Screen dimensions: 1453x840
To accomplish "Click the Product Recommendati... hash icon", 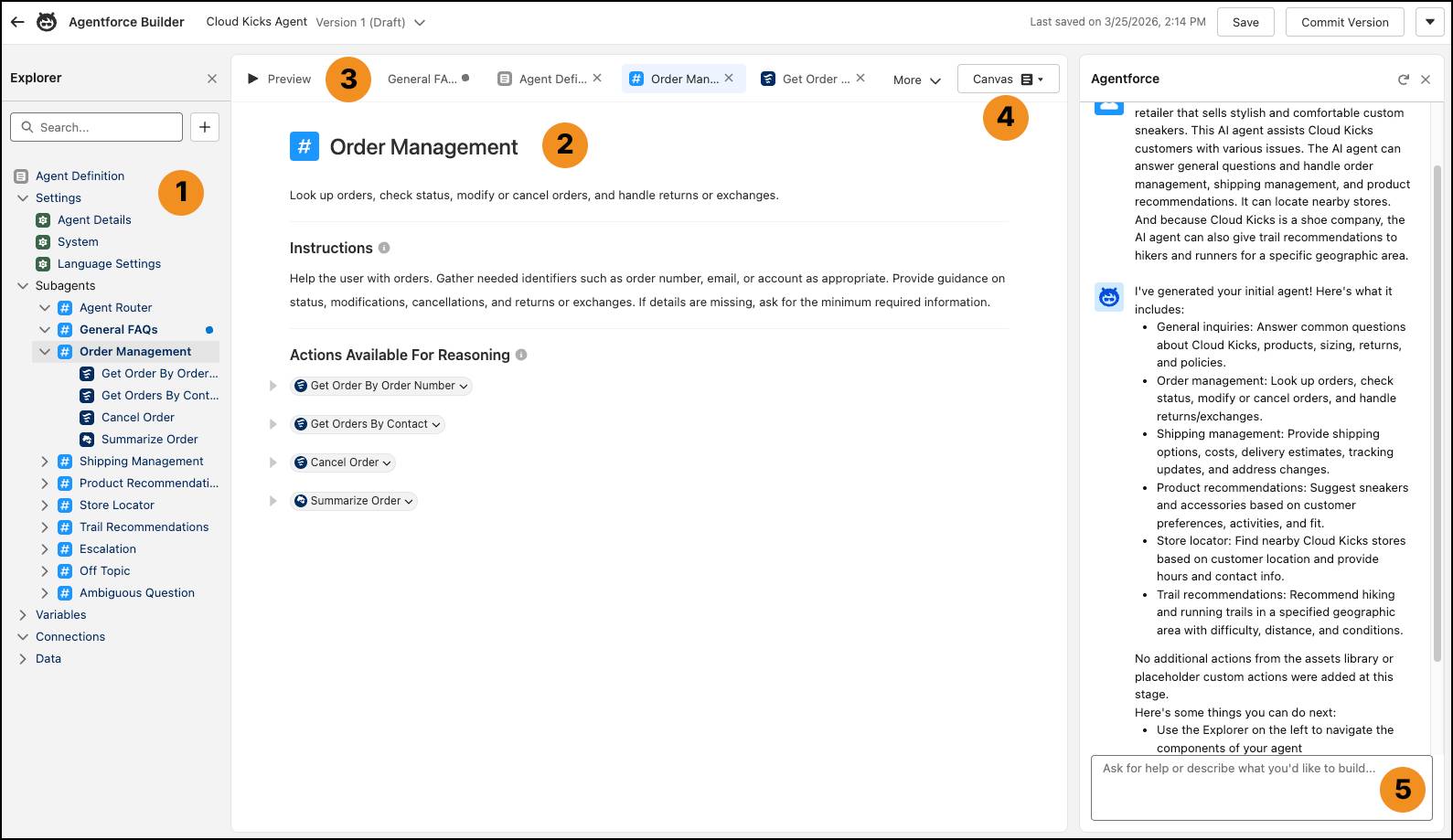I will pos(65,483).
